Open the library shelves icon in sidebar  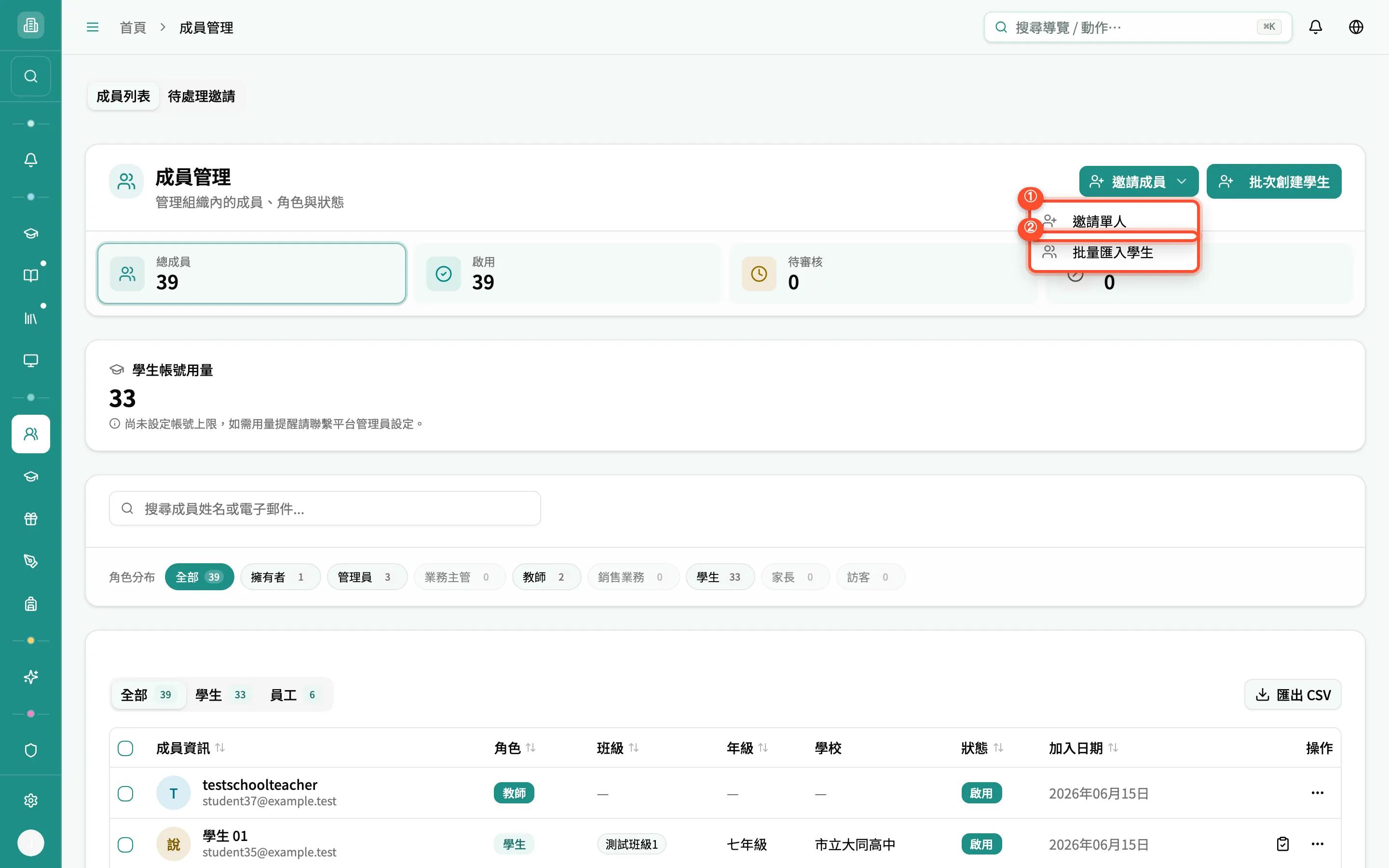click(31, 318)
